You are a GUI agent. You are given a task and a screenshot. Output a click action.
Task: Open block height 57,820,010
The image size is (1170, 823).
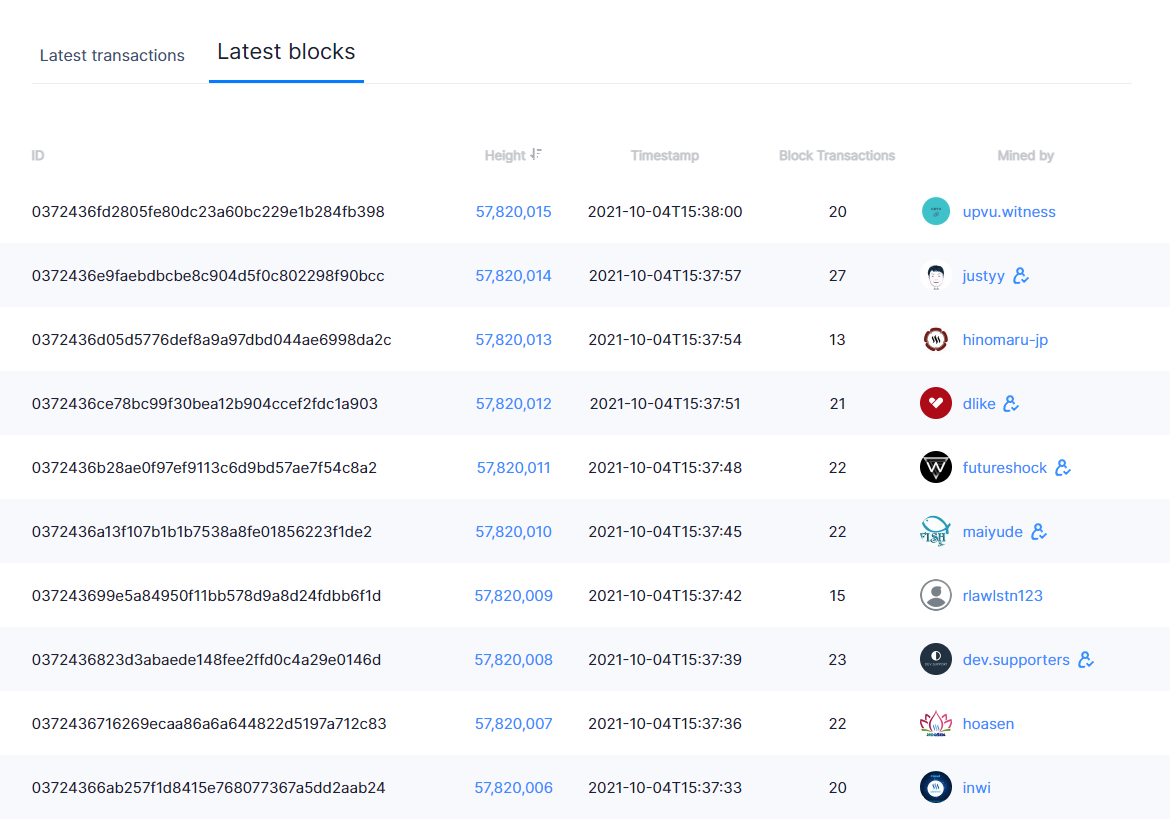point(513,532)
